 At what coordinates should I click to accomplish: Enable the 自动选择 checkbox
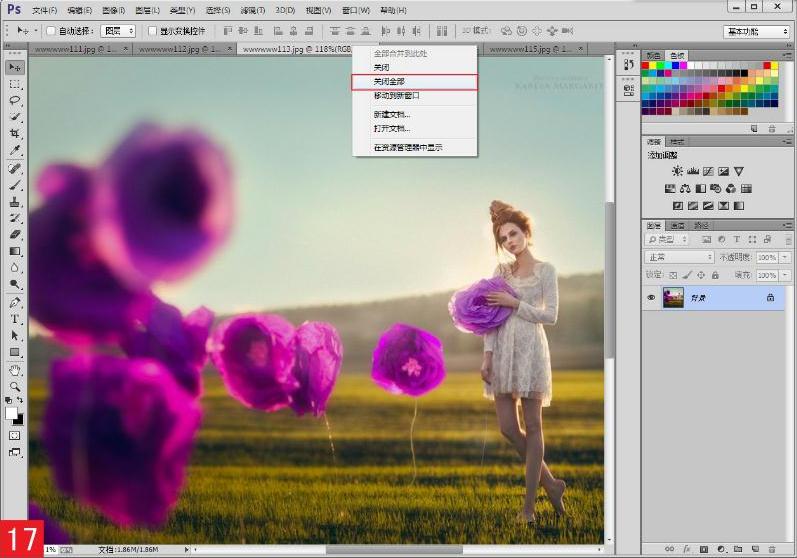pos(51,31)
